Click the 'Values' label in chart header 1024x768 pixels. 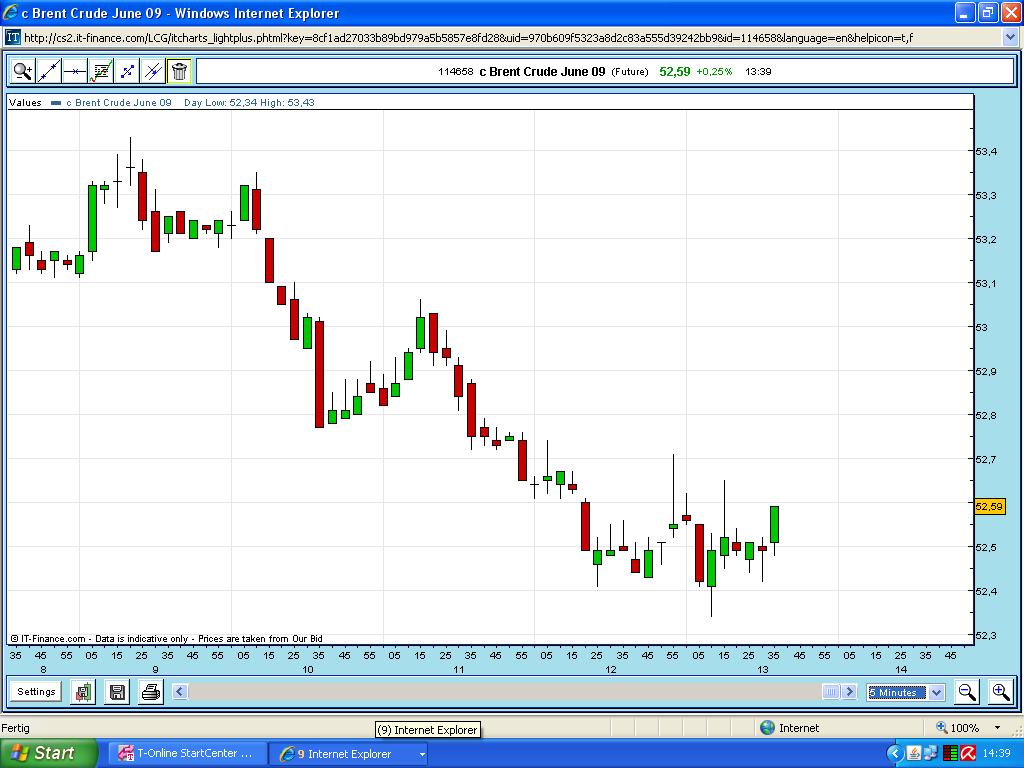[x=25, y=103]
